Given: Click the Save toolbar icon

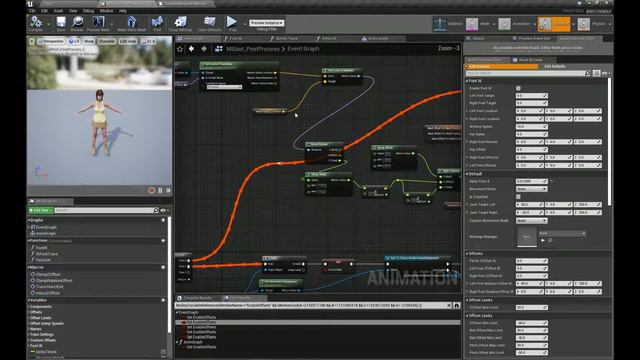Looking at the screenshot, I should pos(61,22).
